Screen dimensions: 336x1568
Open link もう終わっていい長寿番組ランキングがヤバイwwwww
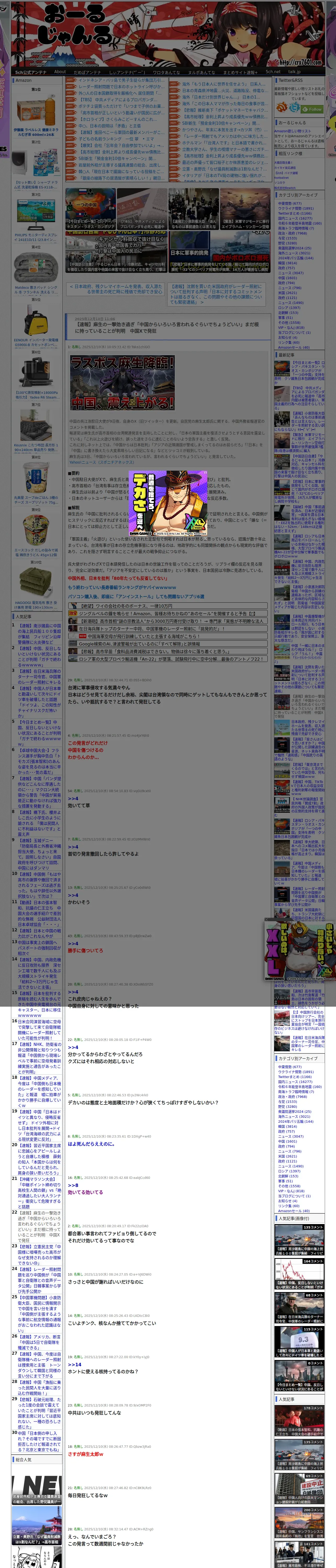[x=122, y=587]
